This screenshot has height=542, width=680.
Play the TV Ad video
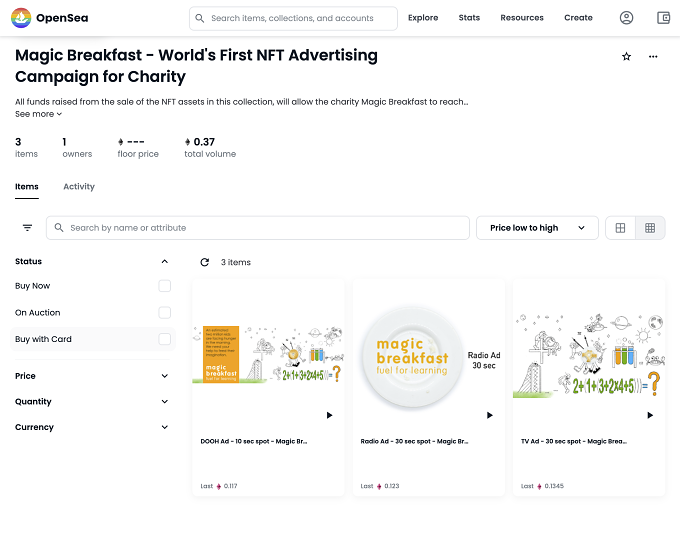650,415
